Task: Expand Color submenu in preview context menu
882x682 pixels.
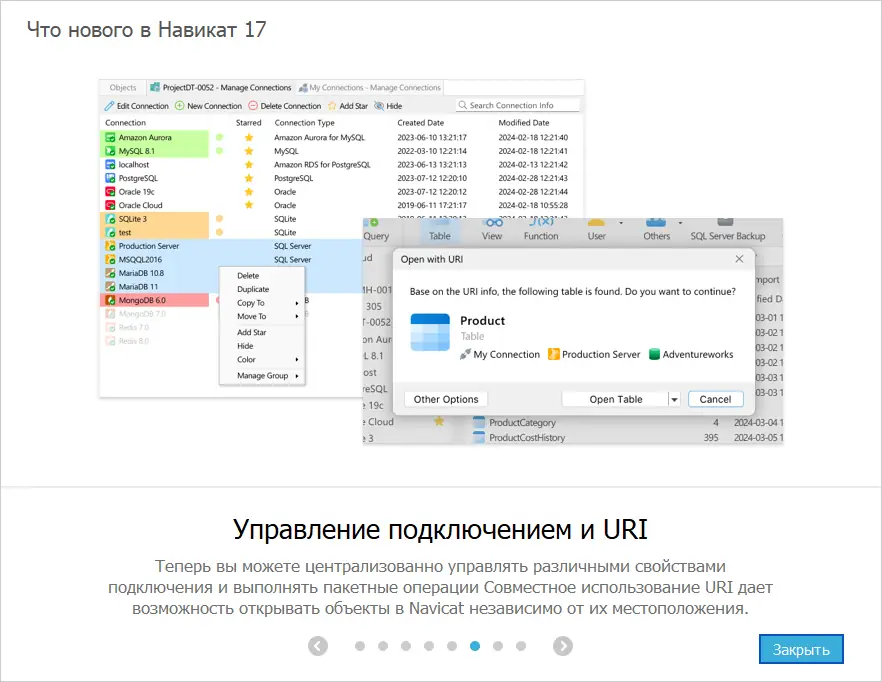Action: pos(262,360)
